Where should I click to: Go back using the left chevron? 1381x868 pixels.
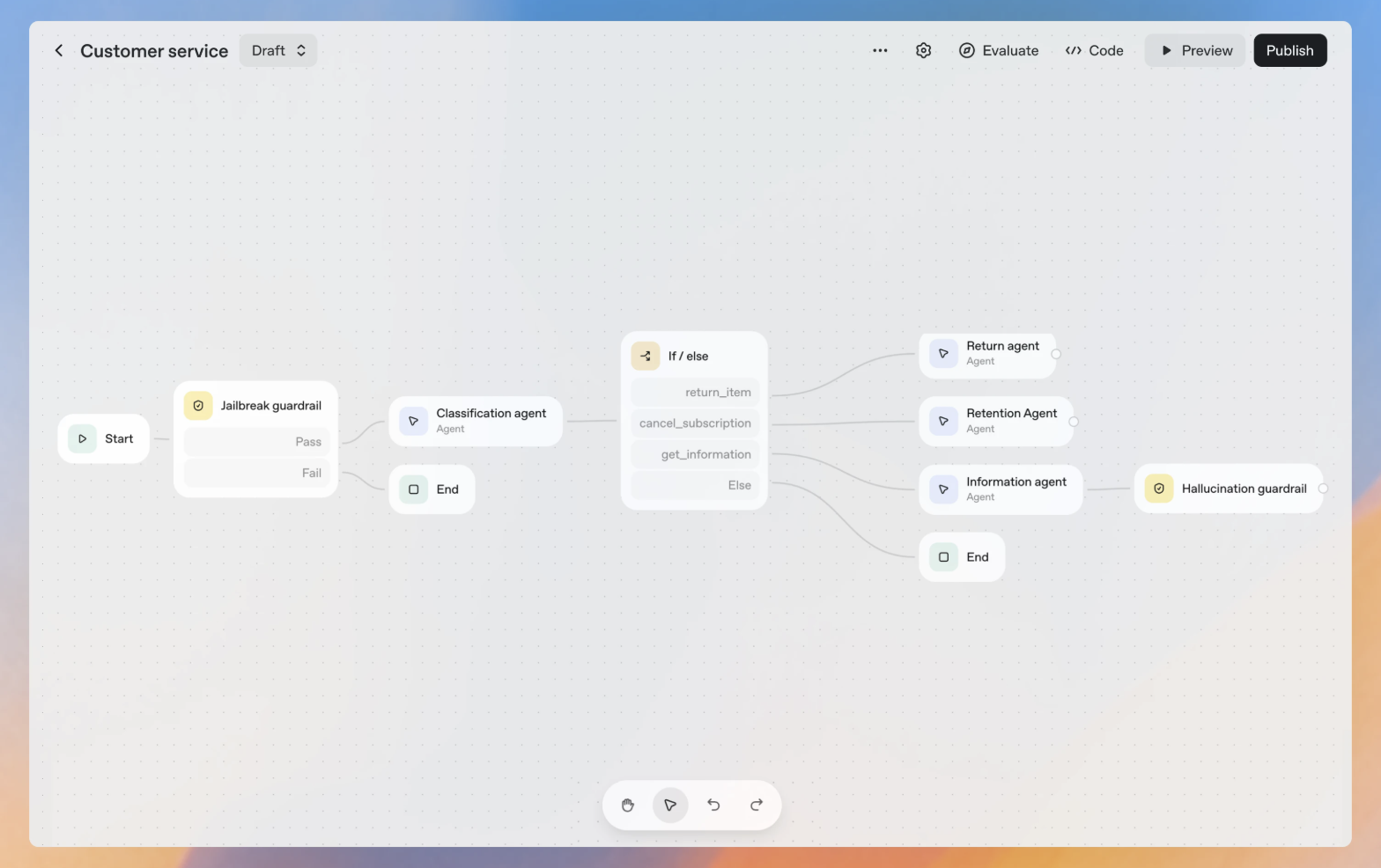point(59,51)
